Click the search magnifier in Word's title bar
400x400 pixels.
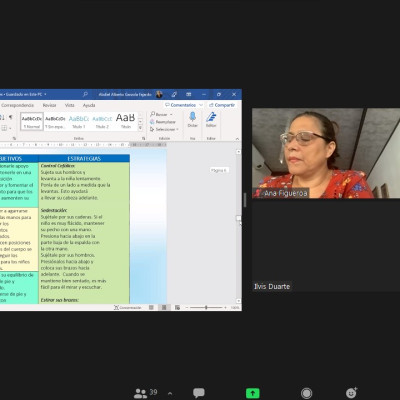(85, 94)
